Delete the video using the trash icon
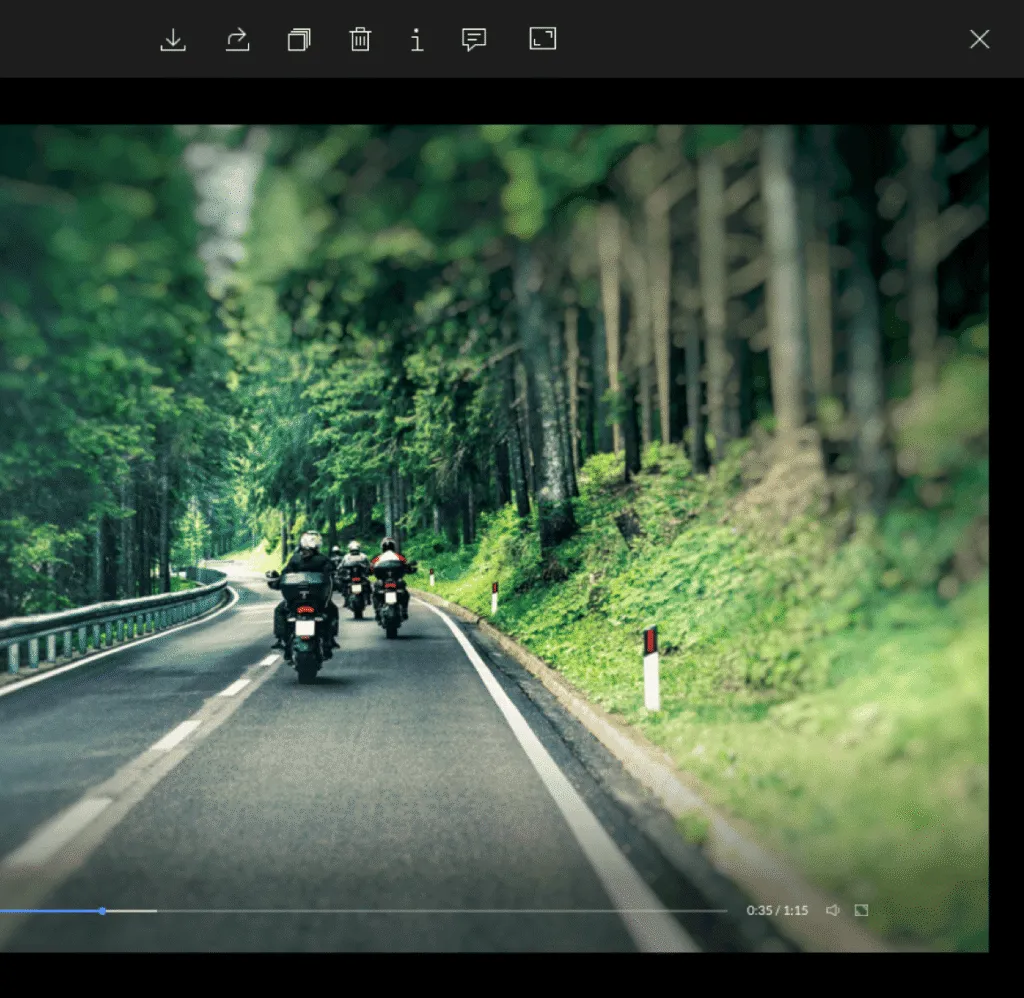Viewport: 1024px width, 998px height. tap(360, 39)
